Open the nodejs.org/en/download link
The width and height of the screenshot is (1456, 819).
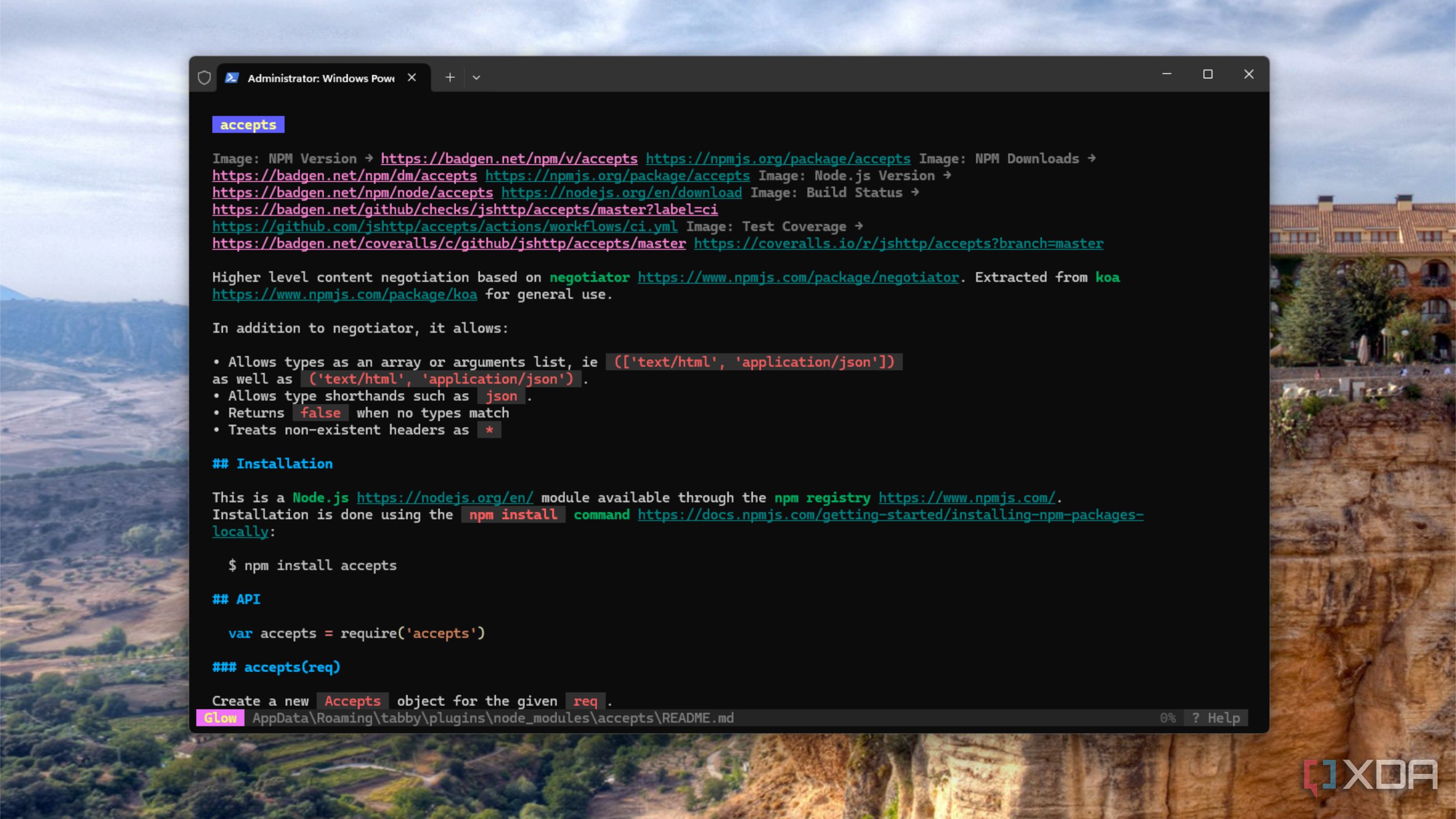621,193
